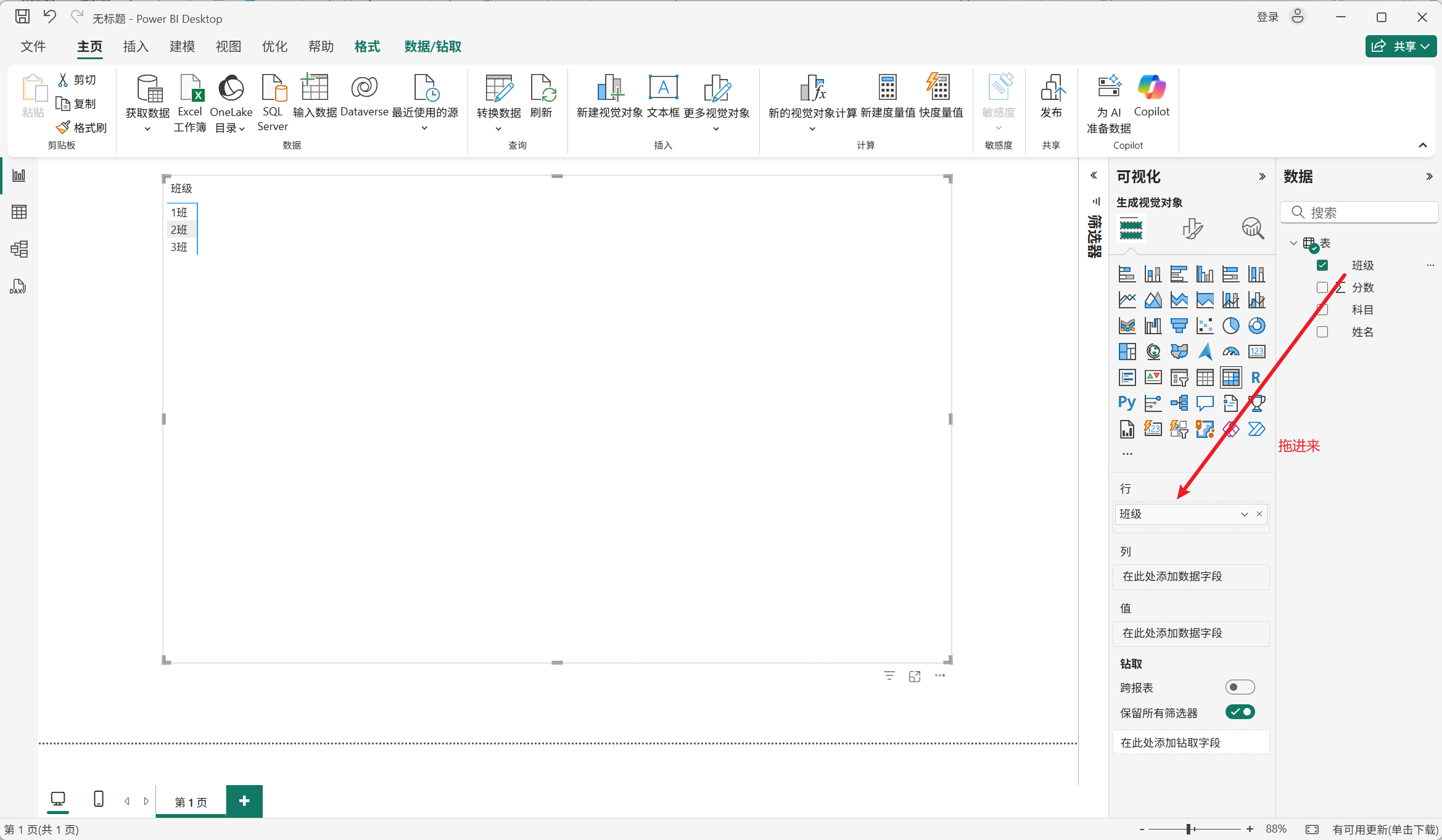Click the zoom slider in status bar
Image resolution: width=1442 pixels, height=840 pixels.
pos(1189,830)
